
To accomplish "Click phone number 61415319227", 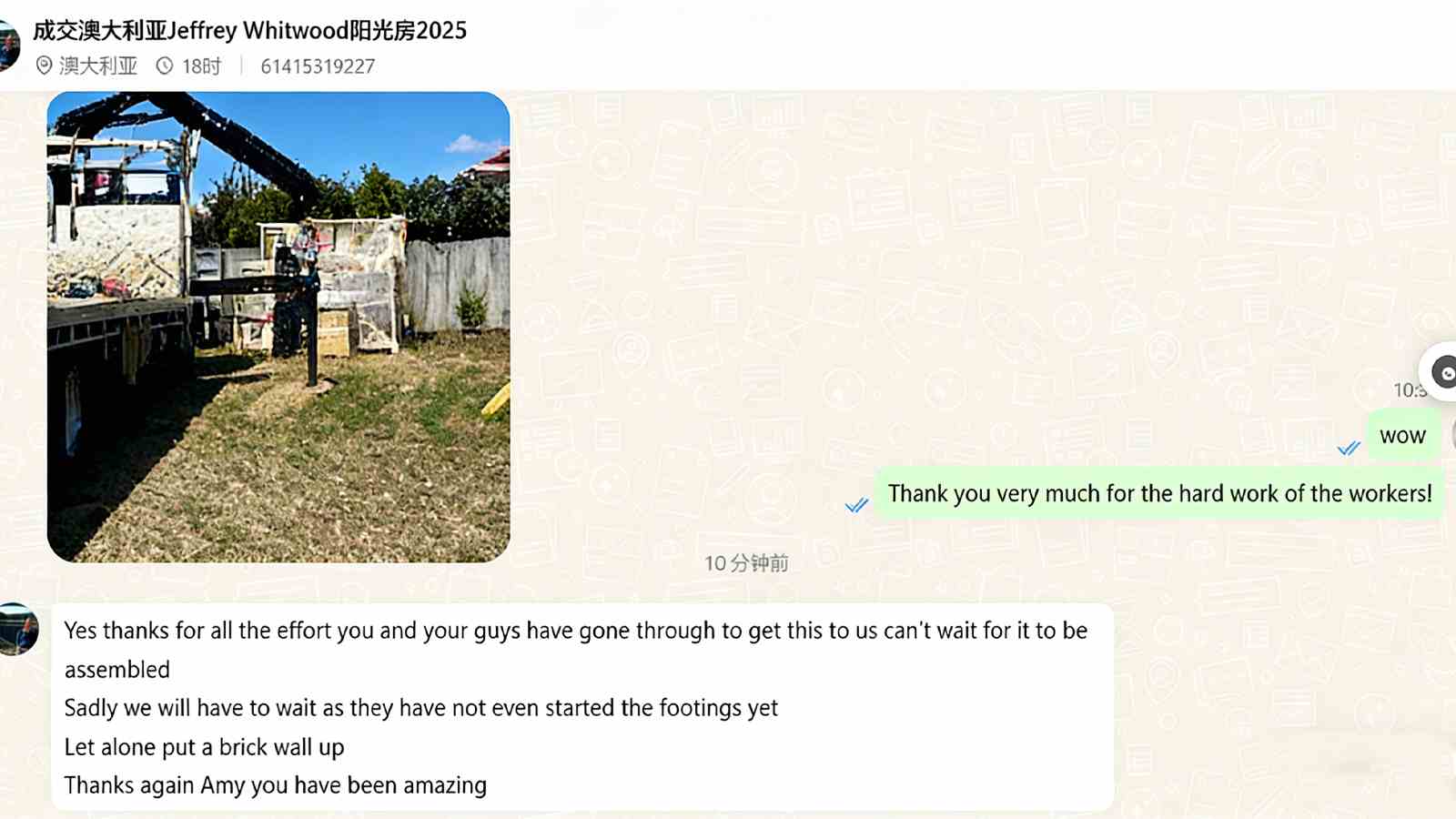I will coord(318,66).
